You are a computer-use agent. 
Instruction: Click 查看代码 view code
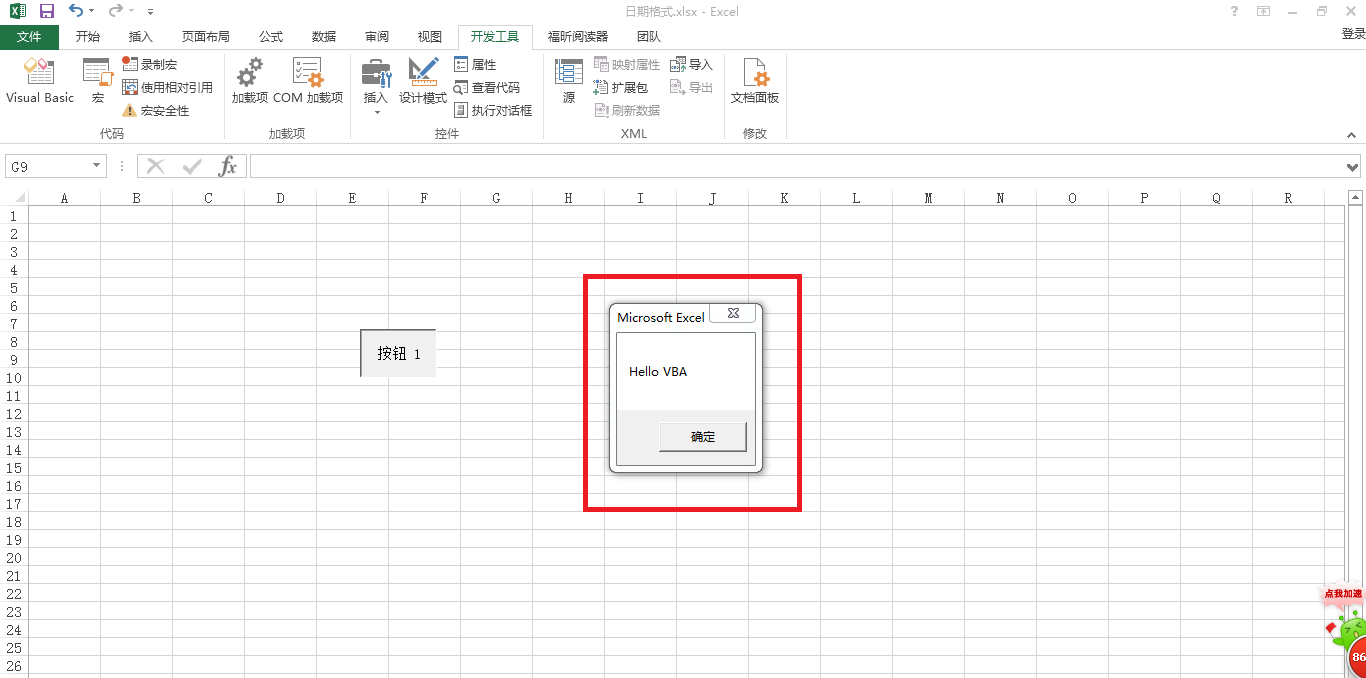[487, 87]
